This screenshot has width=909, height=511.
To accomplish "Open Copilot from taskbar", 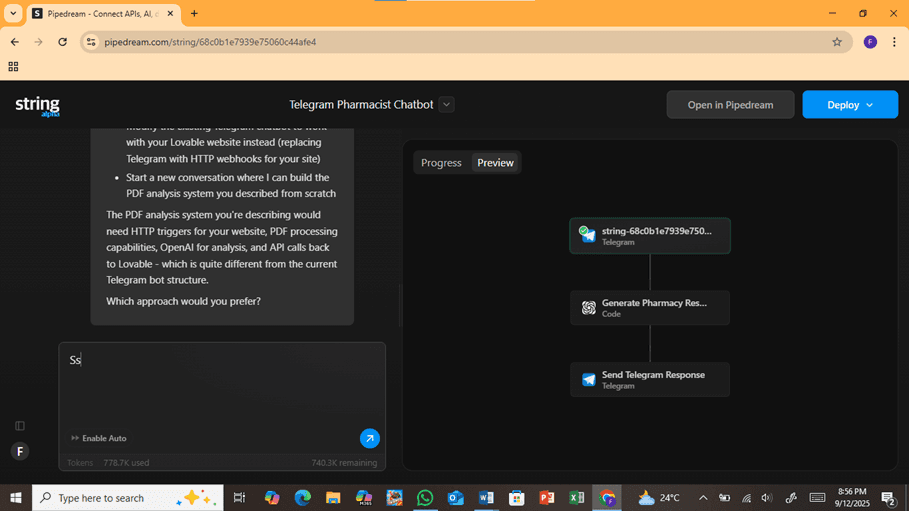I will click(x=272, y=498).
